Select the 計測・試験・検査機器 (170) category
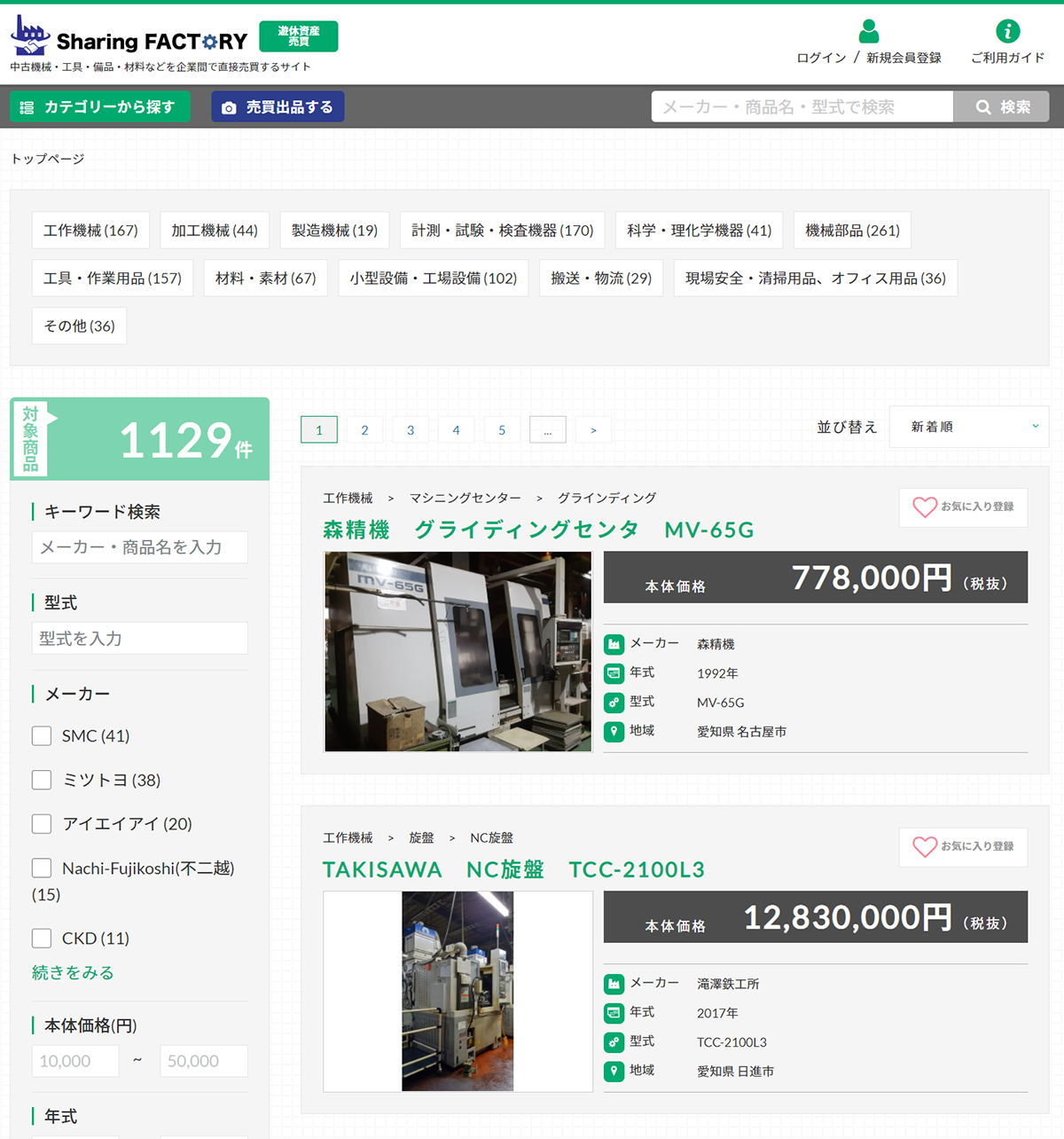Viewport: 1064px width, 1139px height. coord(503,231)
